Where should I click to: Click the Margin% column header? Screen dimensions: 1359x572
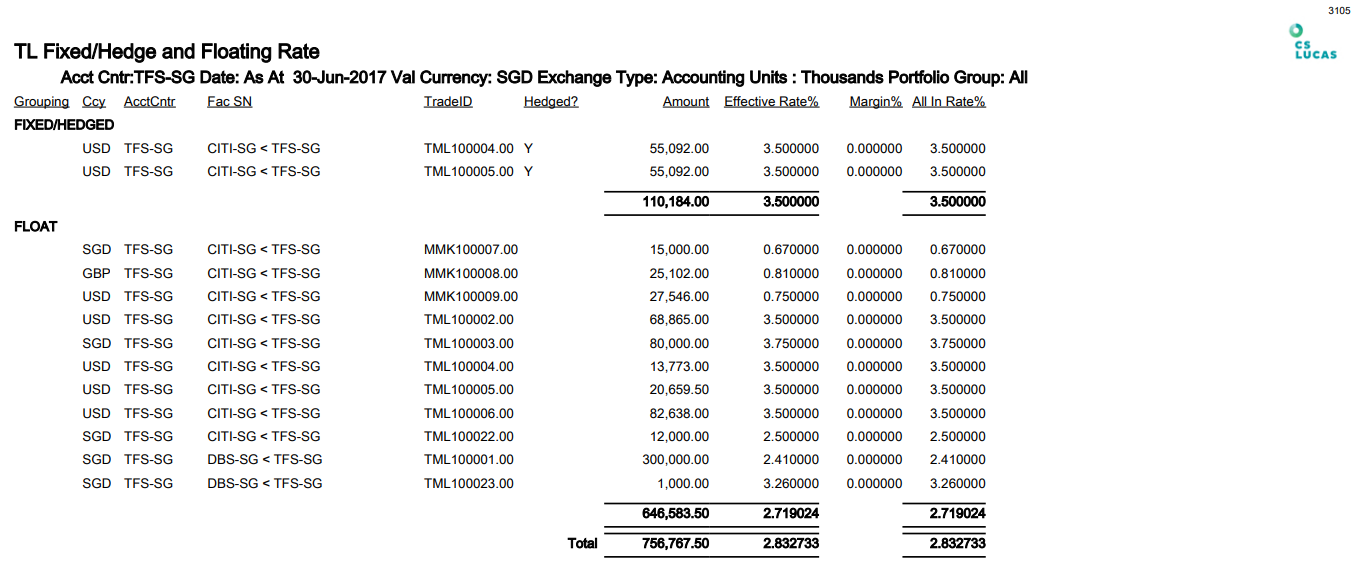[875, 102]
